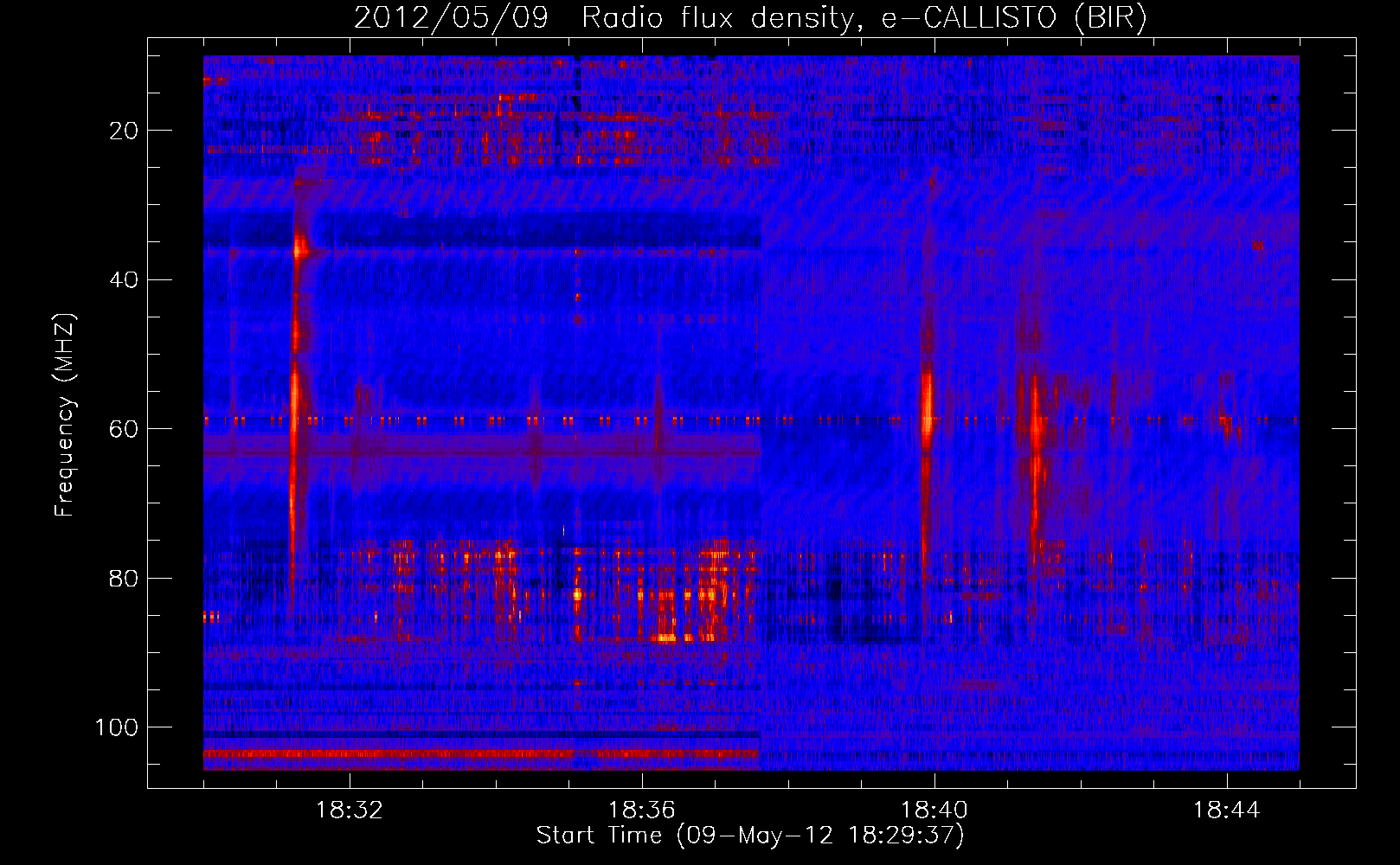Click the 'Start Time (09-May-12 18:29:37)' label
1400x865 pixels.
tap(750, 836)
